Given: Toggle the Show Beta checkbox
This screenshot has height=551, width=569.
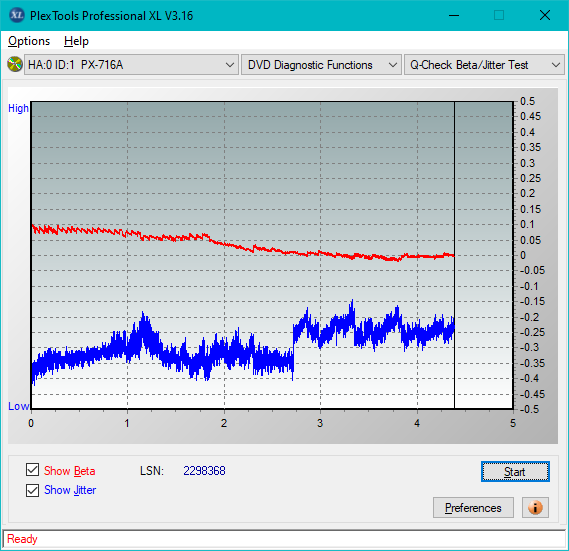Looking at the screenshot, I should [x=32, y=470].
